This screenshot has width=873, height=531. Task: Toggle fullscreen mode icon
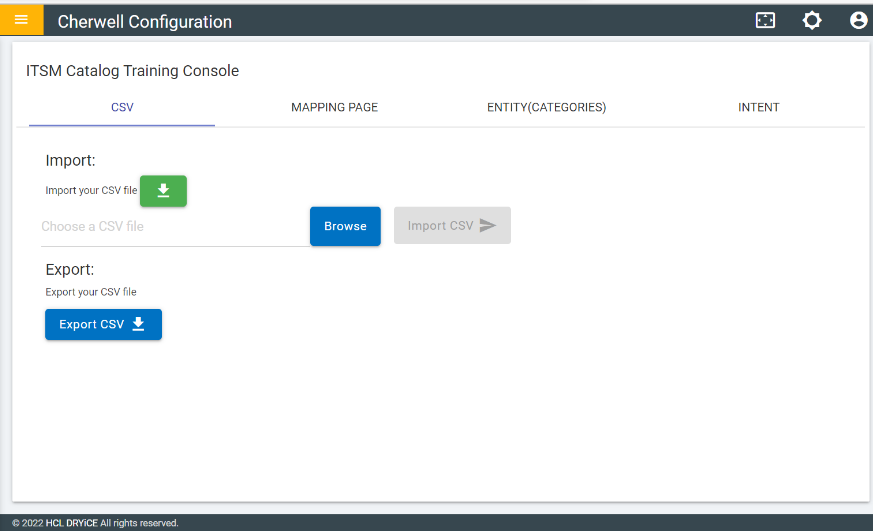[765, 21]
